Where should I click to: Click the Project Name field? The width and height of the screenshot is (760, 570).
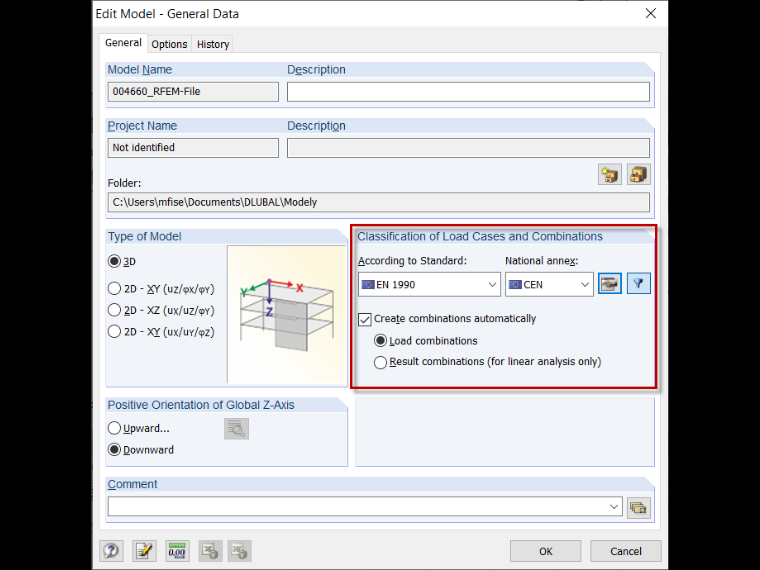tap(193, 148)
